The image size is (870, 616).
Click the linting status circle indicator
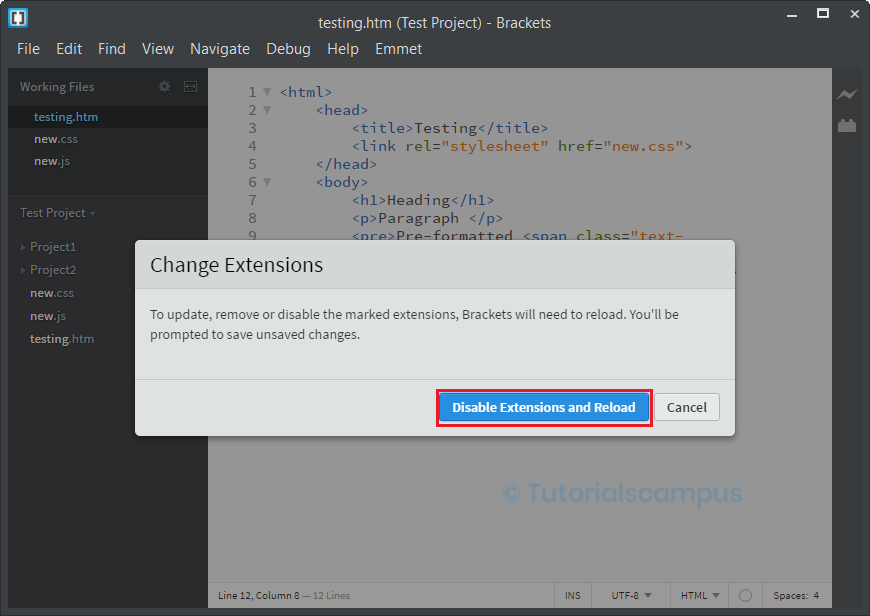click(745, 595)
